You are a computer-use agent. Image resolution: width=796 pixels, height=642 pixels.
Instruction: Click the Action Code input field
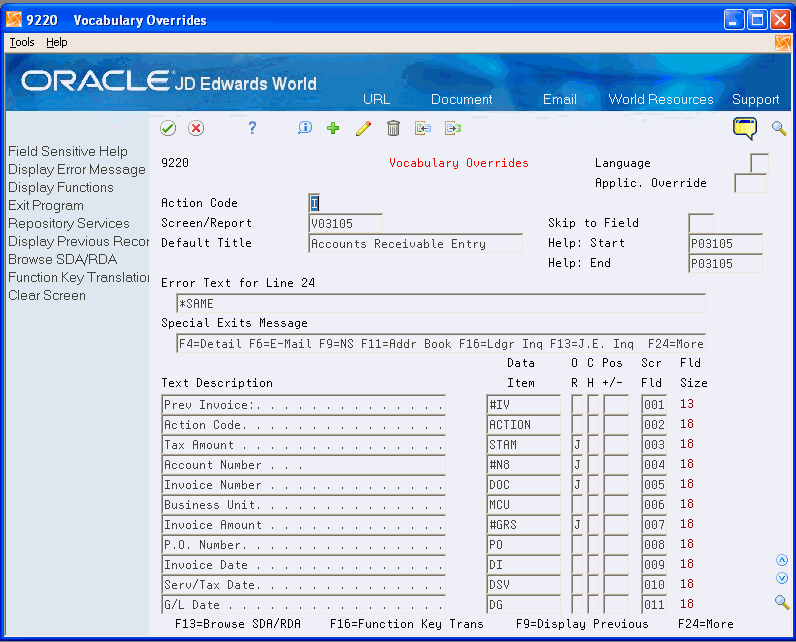(x=314, y=203)
